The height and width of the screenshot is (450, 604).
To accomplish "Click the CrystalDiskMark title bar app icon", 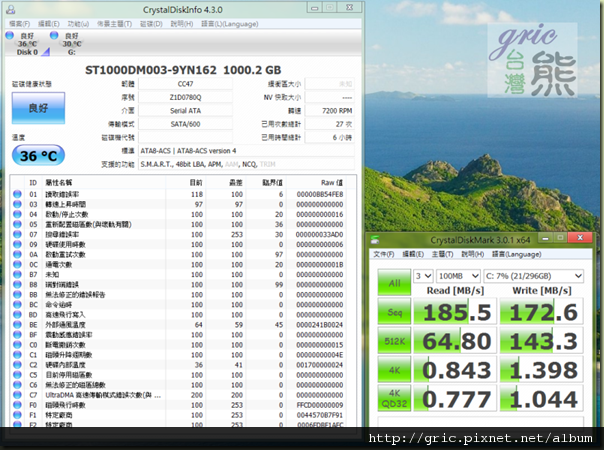I will 375,240.
